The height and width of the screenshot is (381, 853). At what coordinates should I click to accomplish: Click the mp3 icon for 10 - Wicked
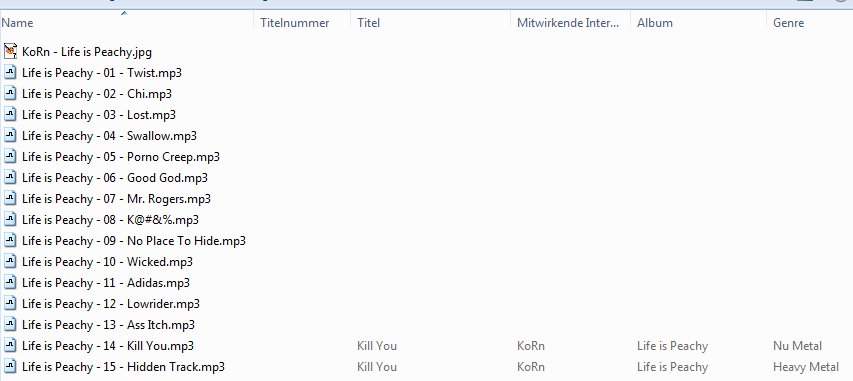point(10,261)
